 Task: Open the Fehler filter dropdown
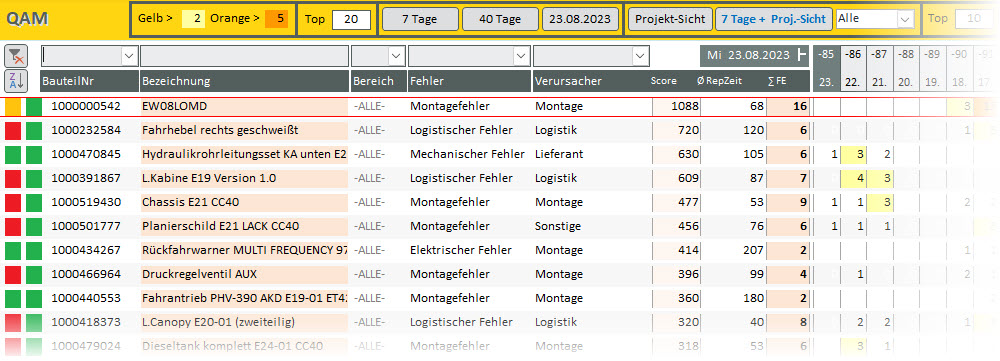coord(522,56)
